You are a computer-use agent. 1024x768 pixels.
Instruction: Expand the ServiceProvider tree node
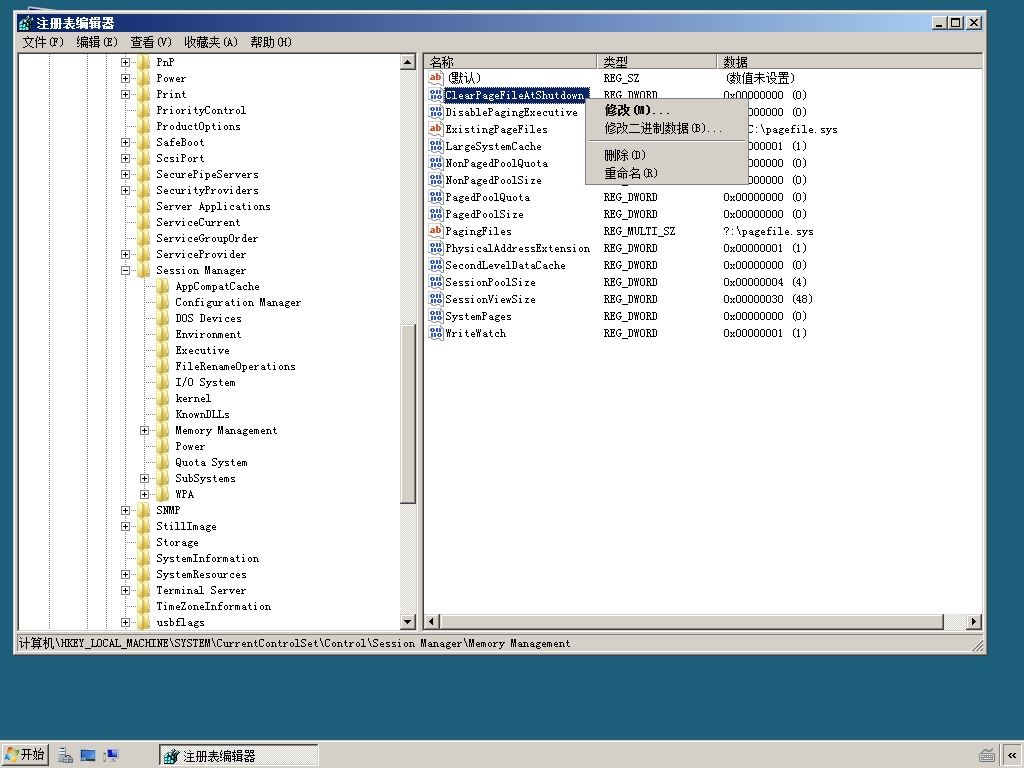(x=125, y=255)
